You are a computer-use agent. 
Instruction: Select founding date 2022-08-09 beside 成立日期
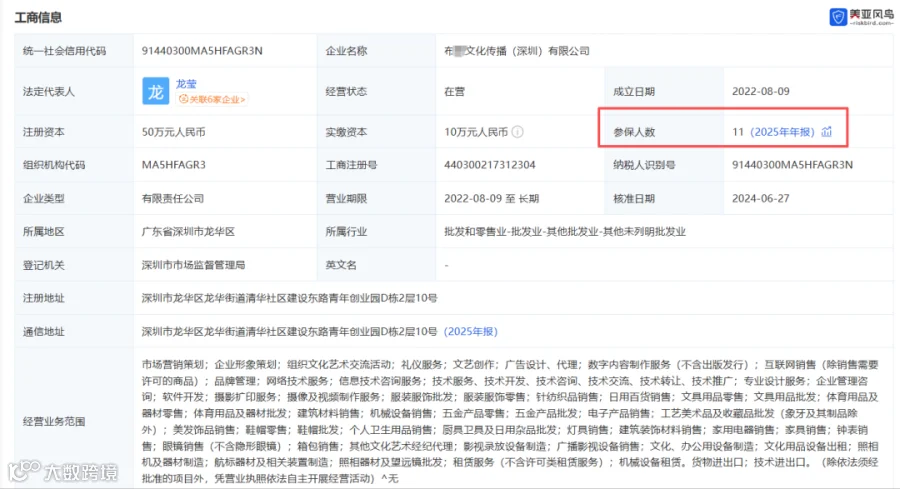(x=761, y=91)
